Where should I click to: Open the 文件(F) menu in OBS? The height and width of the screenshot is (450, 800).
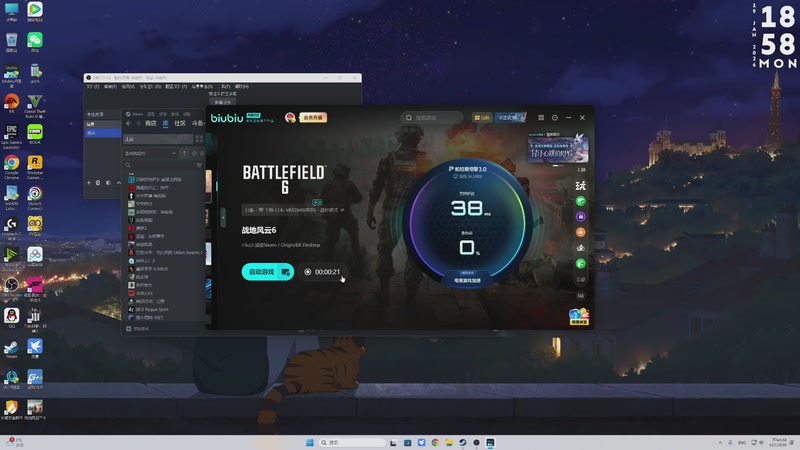click(92, 87)
